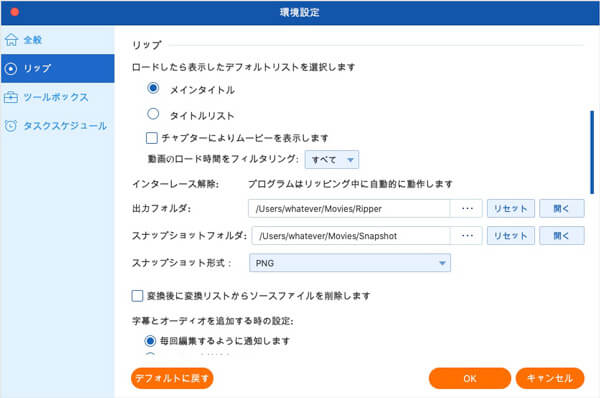Image resolution: width=600 pixels, height=398 pixels.
Task: Click the デフォルトに戻す button
Action: pyautogui.click(x=172, y=378)
